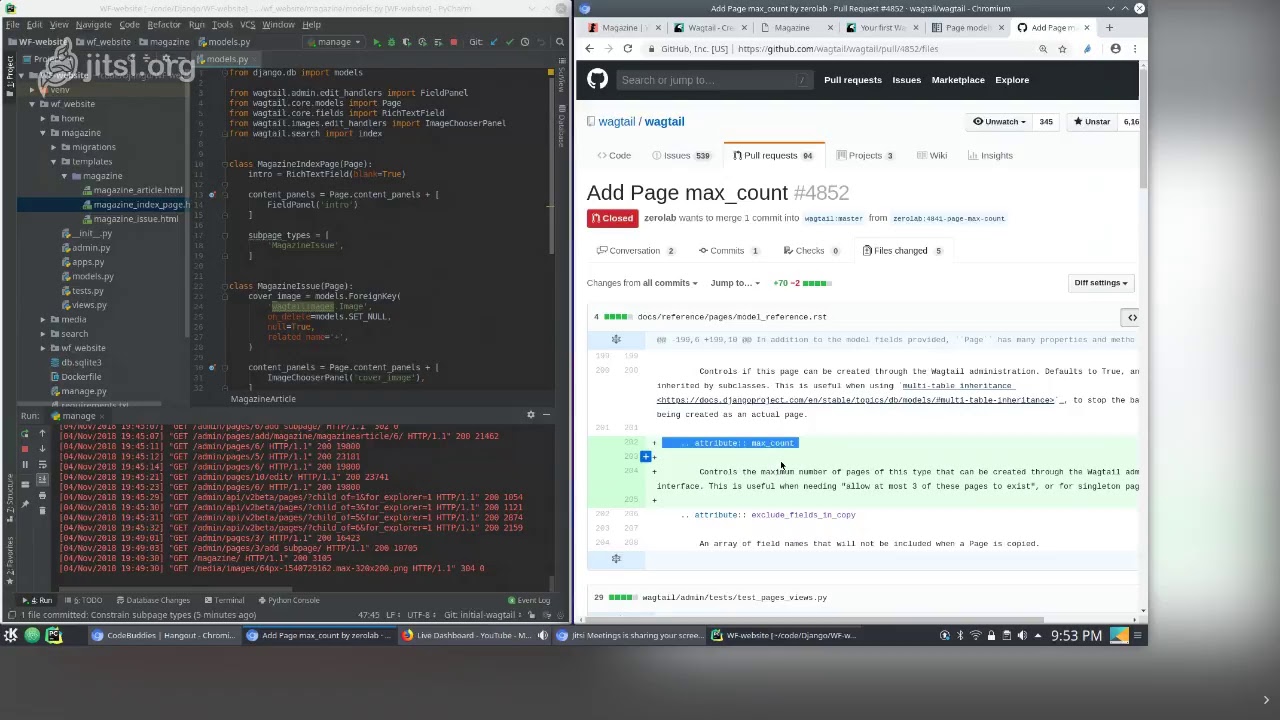1280x720 pixels.
Task: Click the Git update project arrow icon
Action: pos(494,42)
